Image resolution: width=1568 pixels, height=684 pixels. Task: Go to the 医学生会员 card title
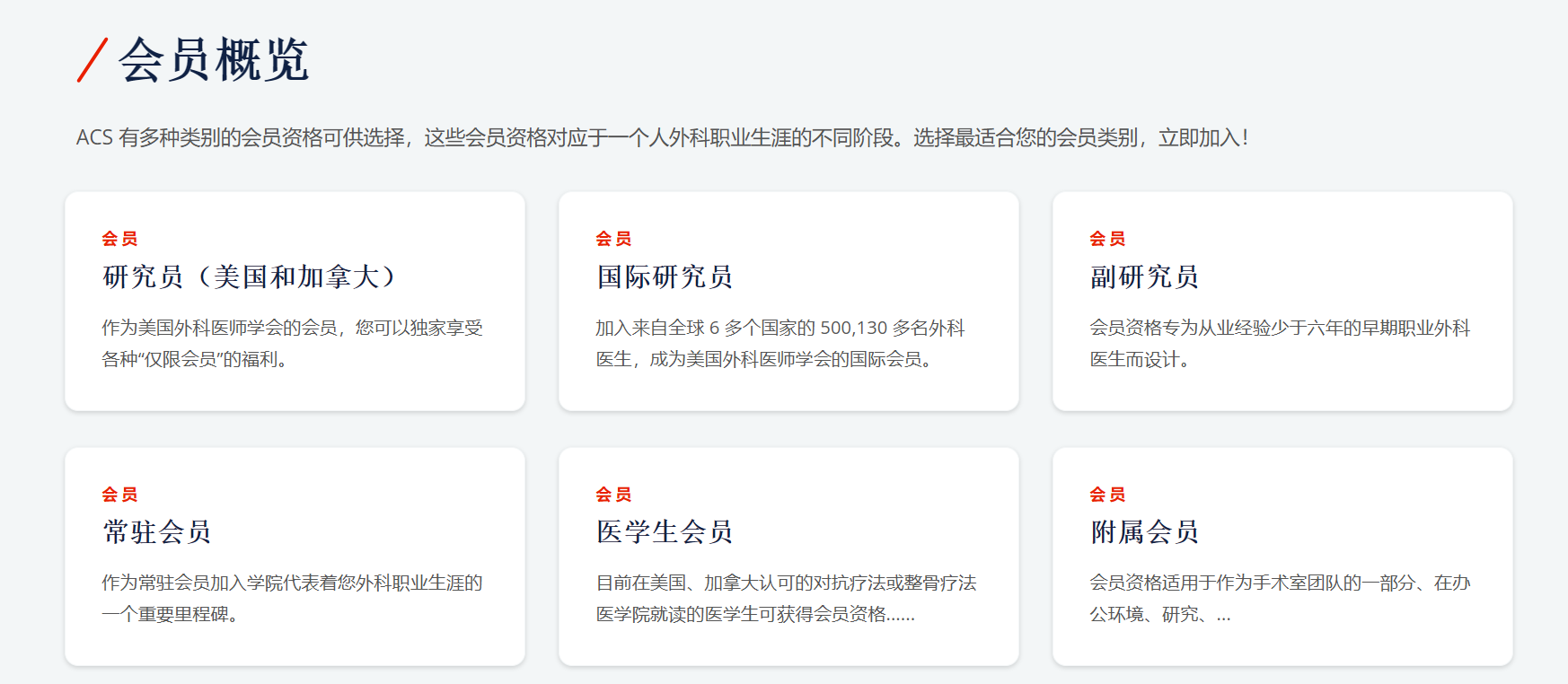pyautogui.click(x=665, y=532)
